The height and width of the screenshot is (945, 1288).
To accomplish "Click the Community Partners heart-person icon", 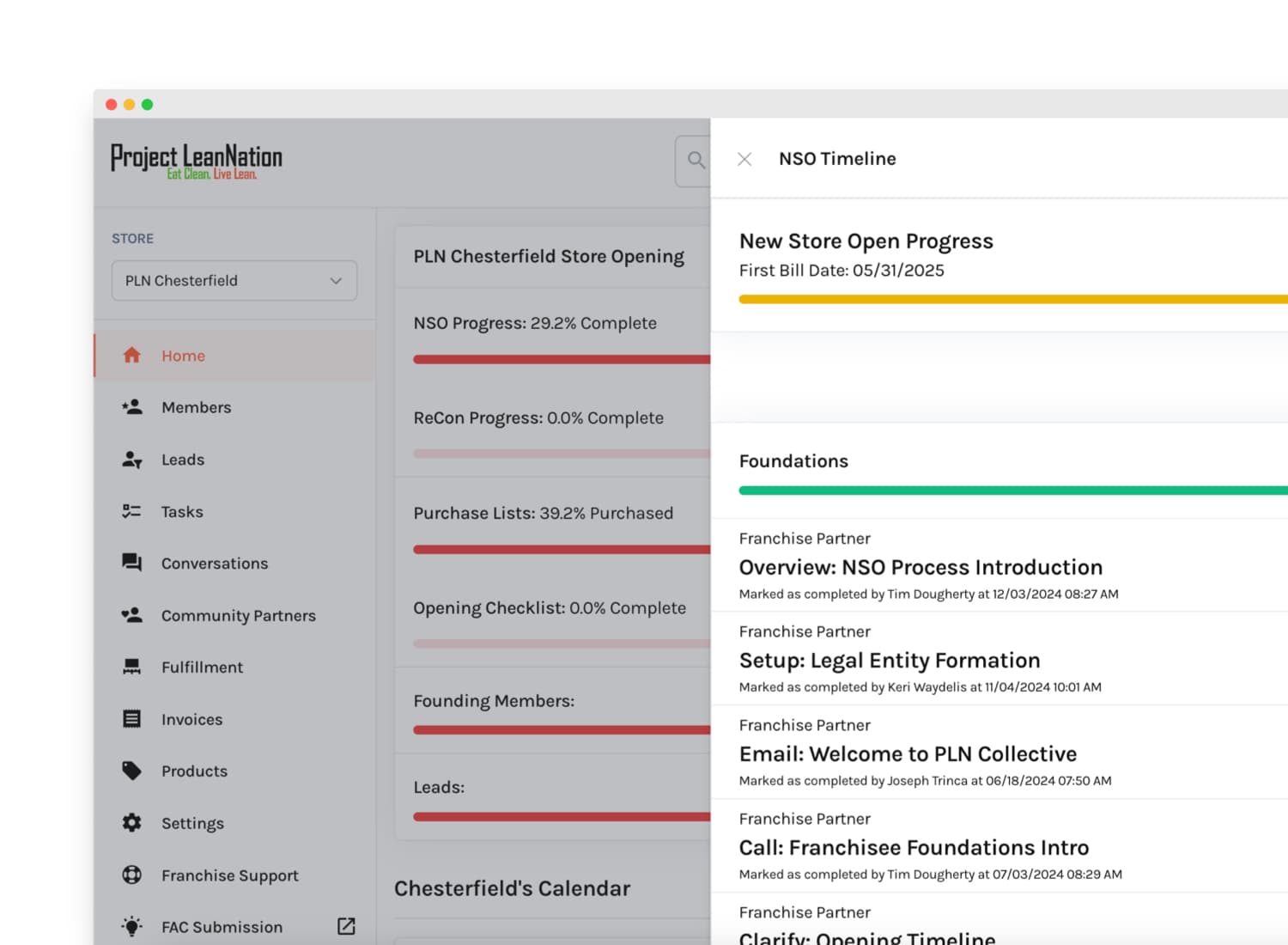I will coord(131,615).
